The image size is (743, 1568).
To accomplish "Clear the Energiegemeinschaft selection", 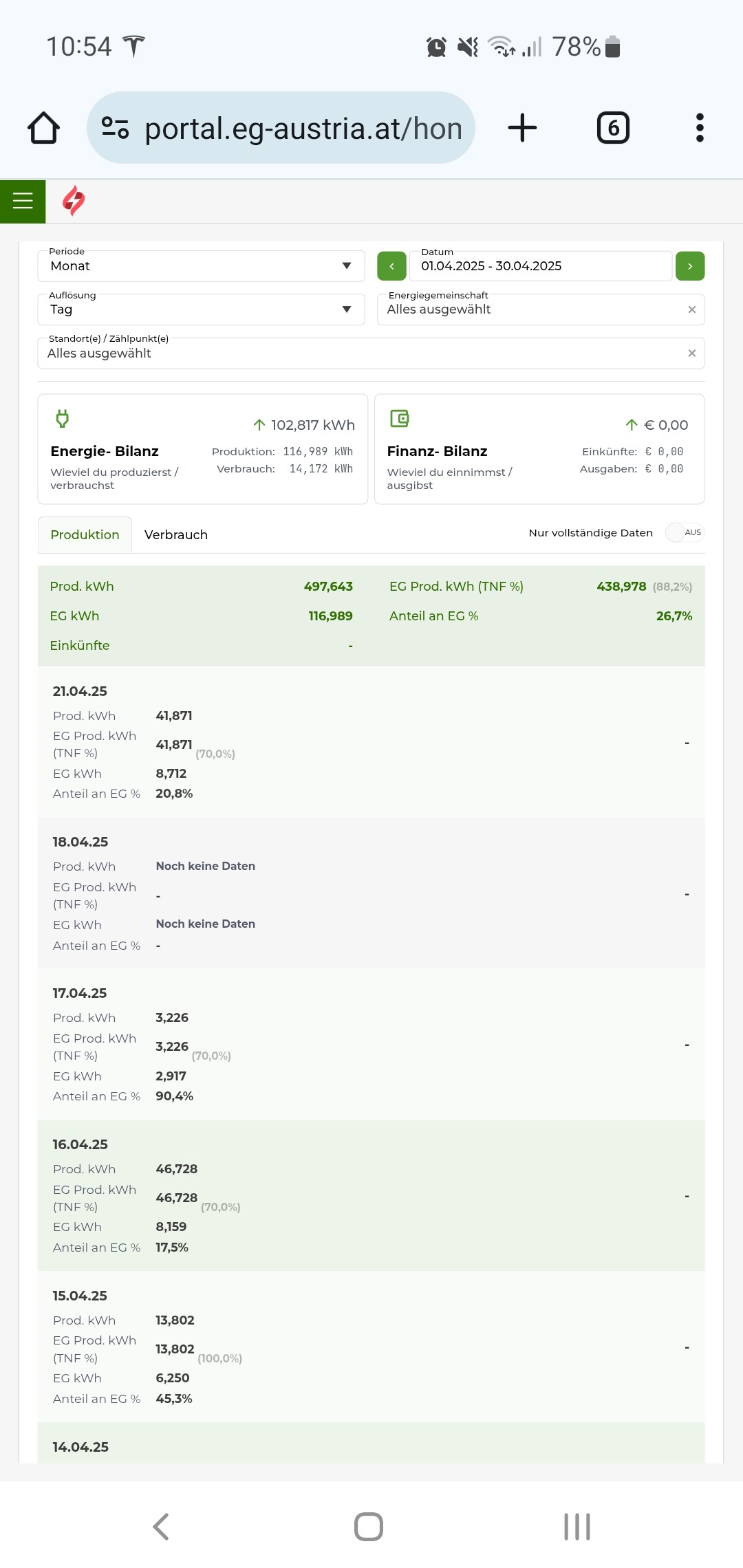I will coord(691,309).
